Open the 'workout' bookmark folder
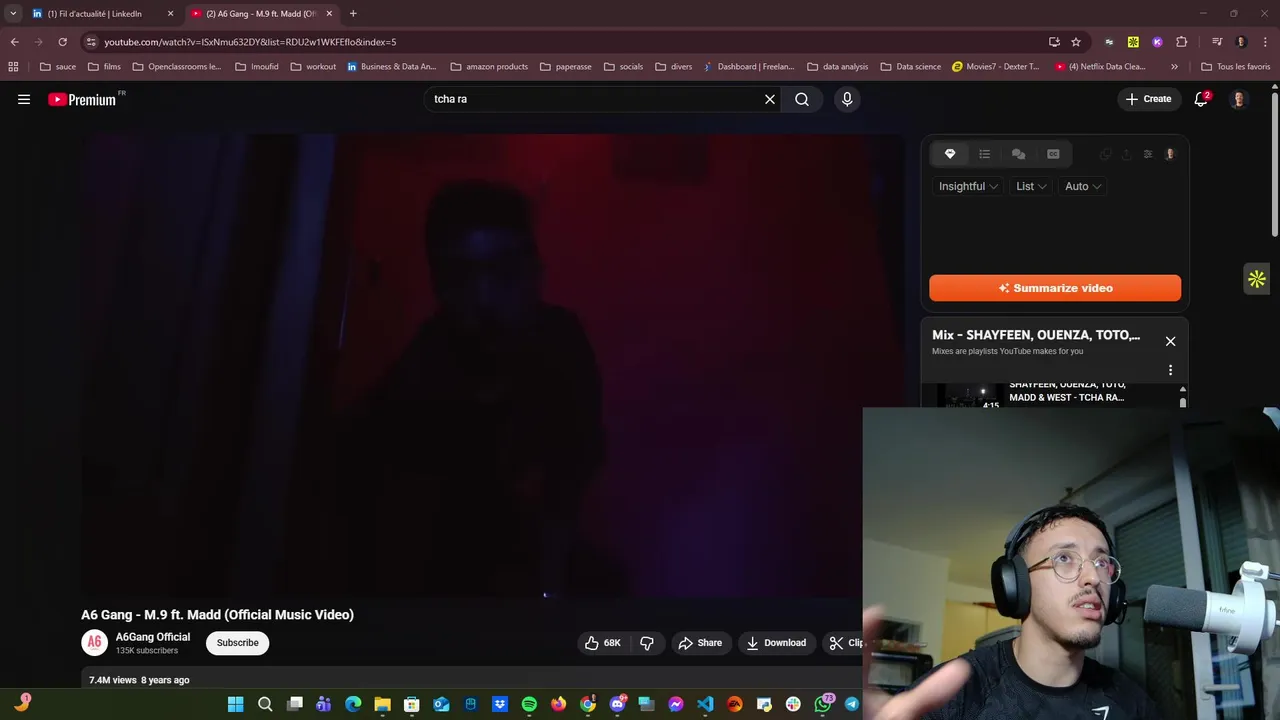This screenshot has width=1280, height=720. 313,67
